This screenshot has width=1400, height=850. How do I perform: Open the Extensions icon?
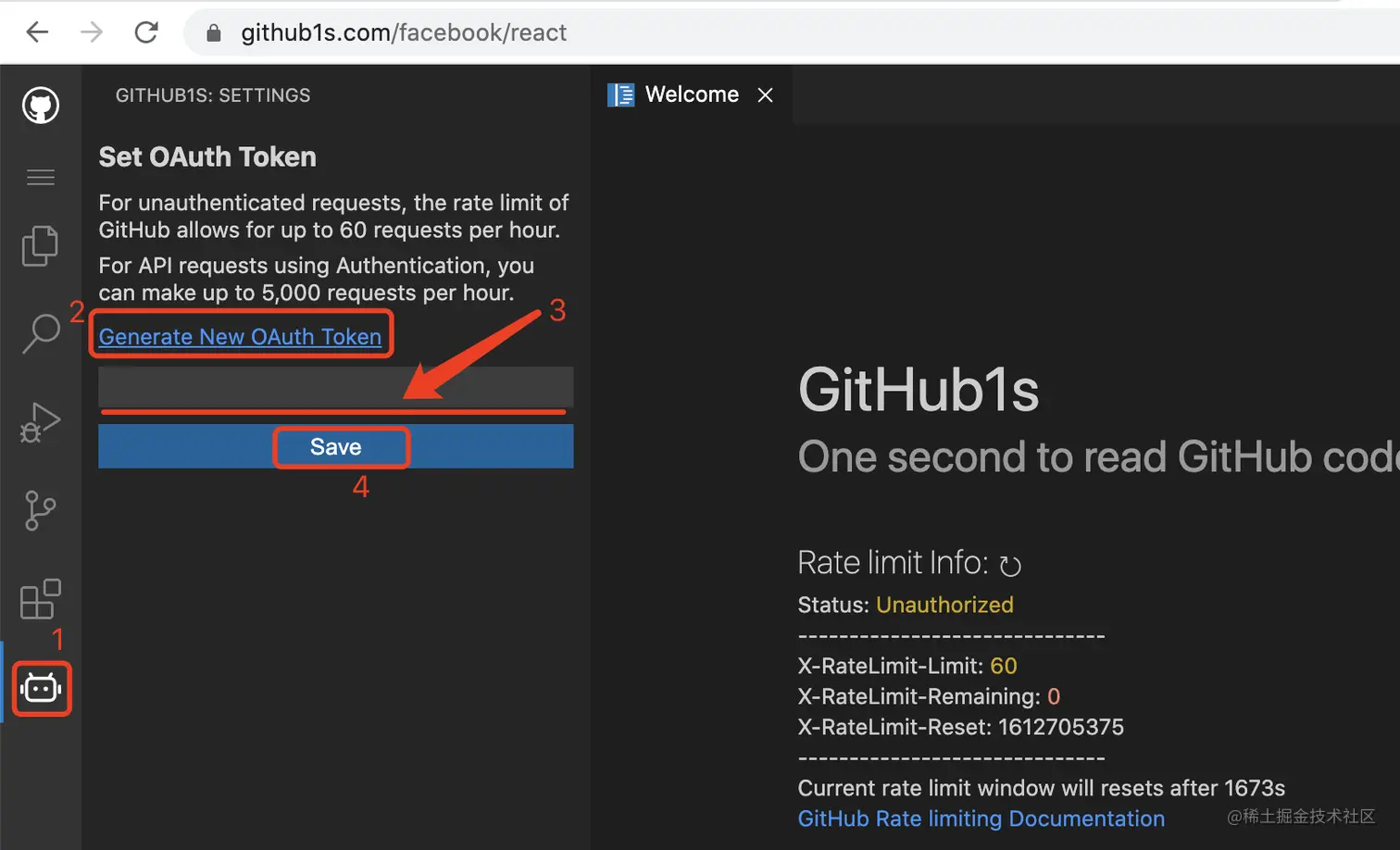40,599
